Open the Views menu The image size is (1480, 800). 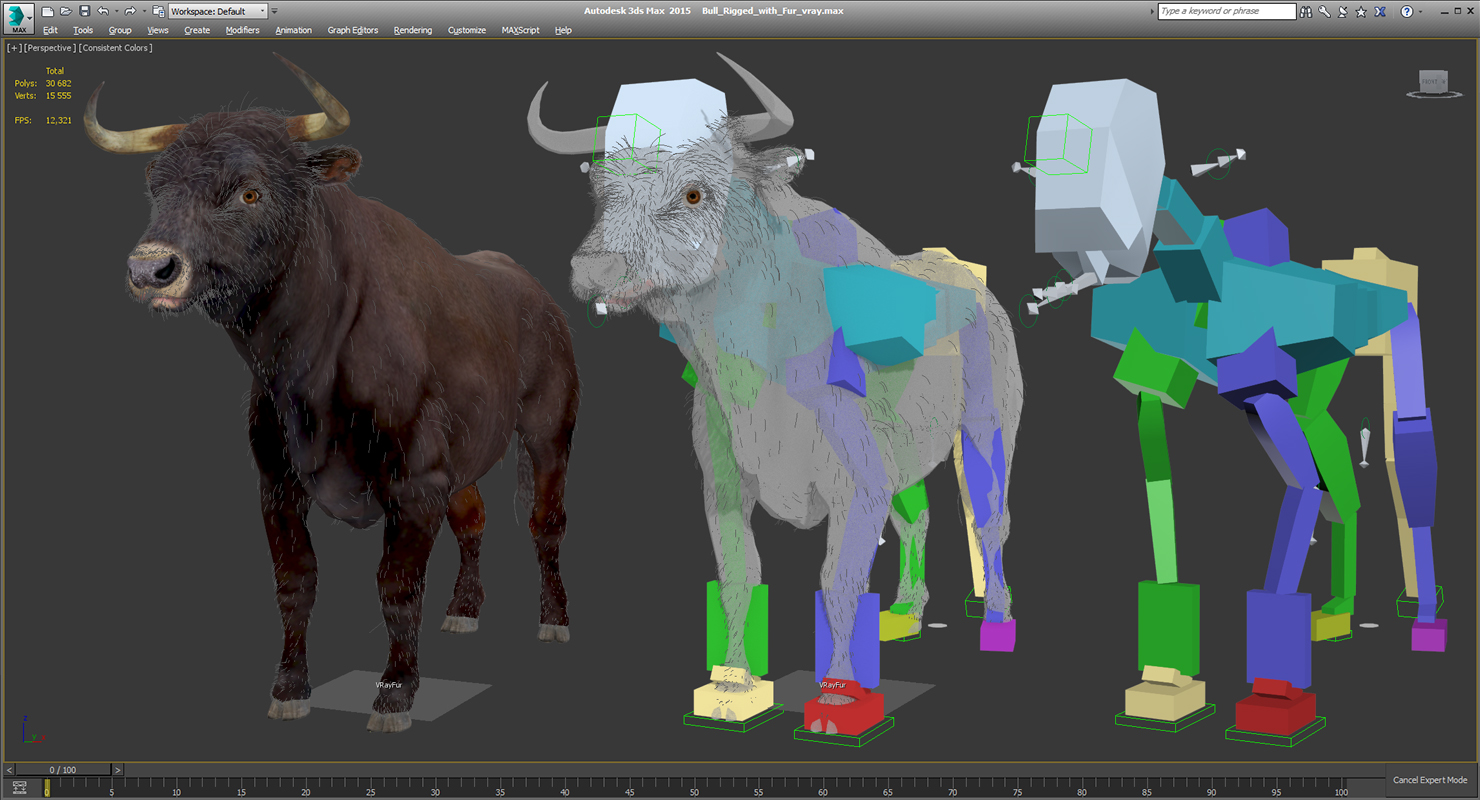[x=158, y=30]
